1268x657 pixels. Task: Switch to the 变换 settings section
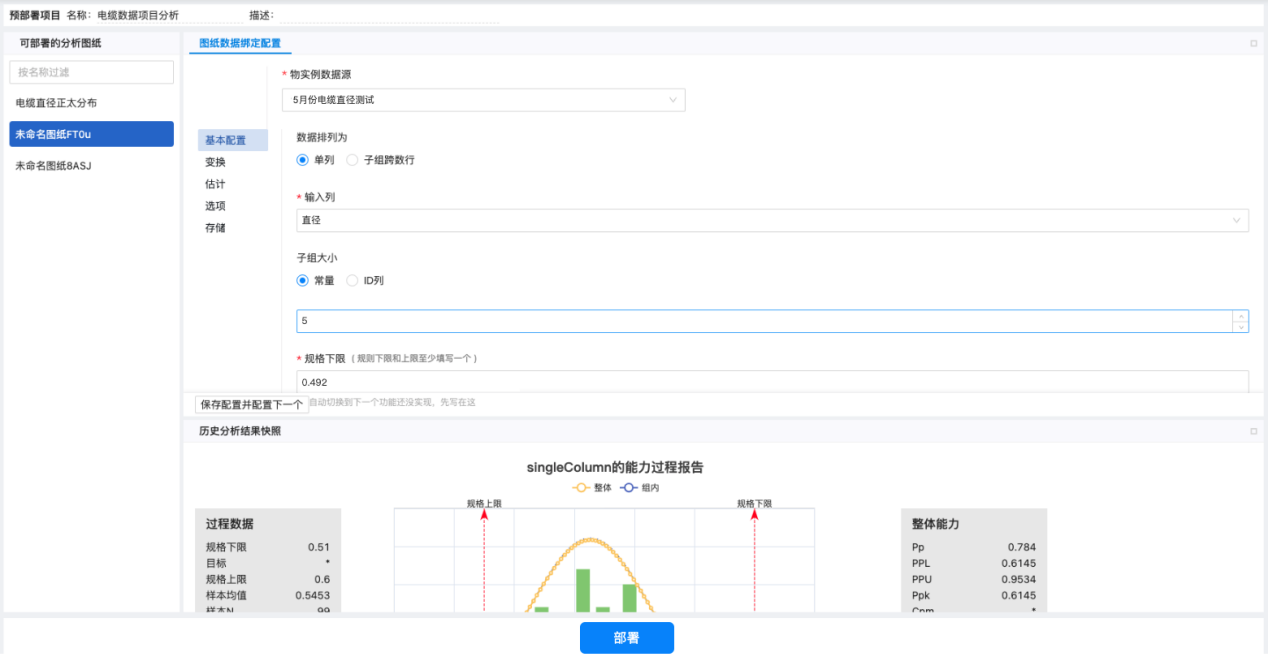tap(216, 162)
